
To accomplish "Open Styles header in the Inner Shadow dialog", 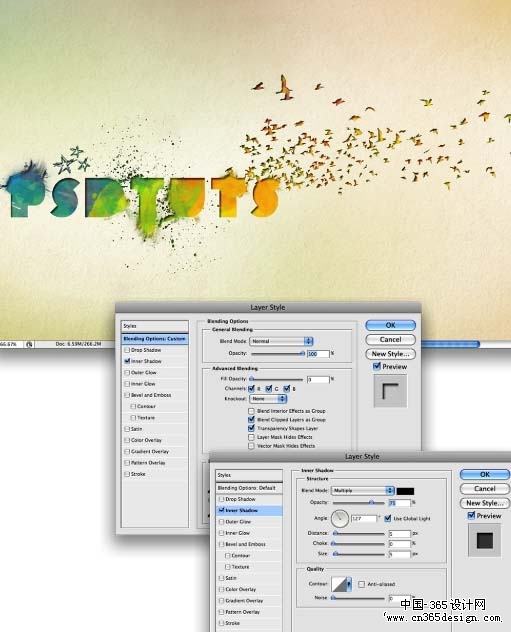I will [249, 475].
